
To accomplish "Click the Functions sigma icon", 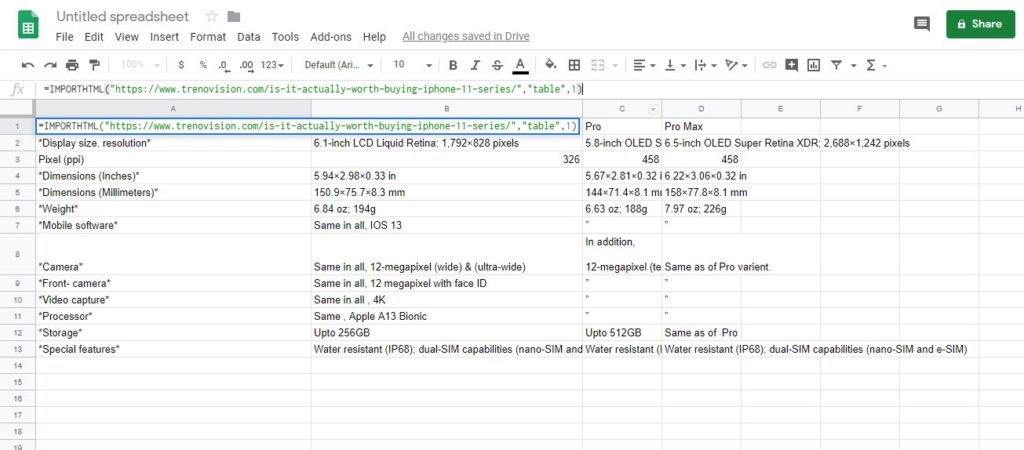I will click(871, 65).
